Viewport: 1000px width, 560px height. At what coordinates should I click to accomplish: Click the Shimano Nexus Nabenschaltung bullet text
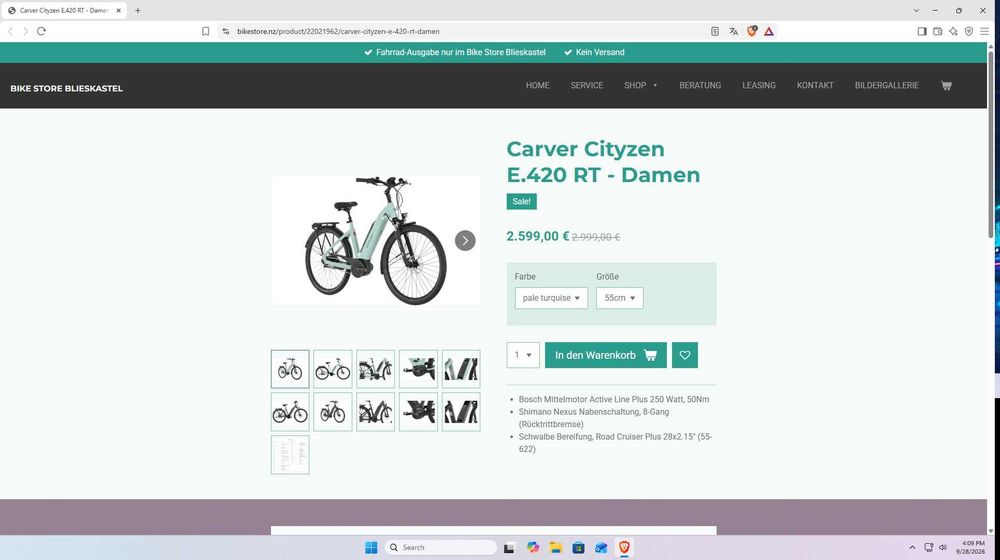pos(594,418)
